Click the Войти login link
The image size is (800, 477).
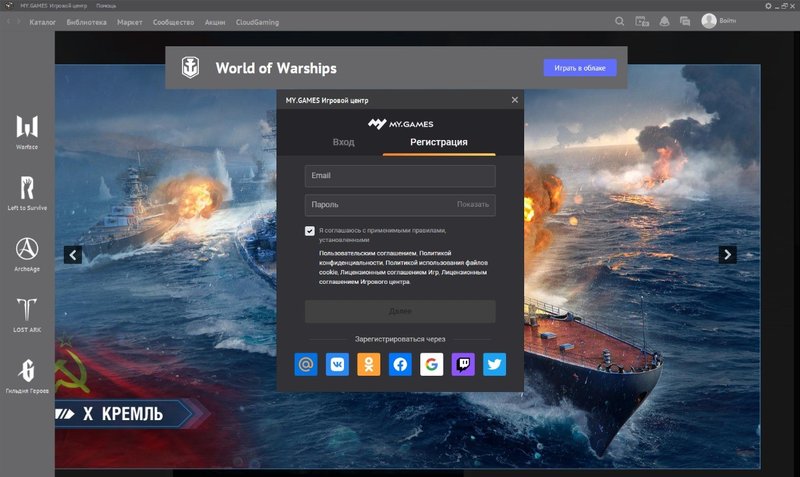728,21
